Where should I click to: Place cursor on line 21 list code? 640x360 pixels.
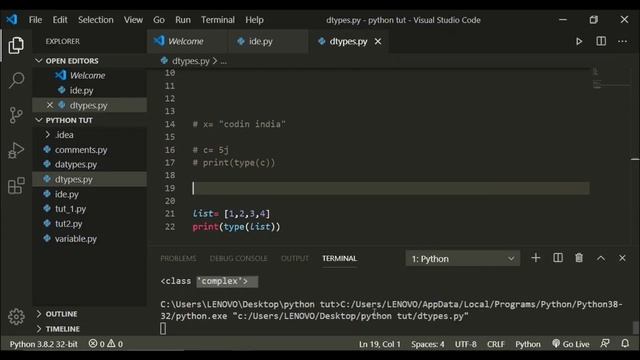coord(231,213)
